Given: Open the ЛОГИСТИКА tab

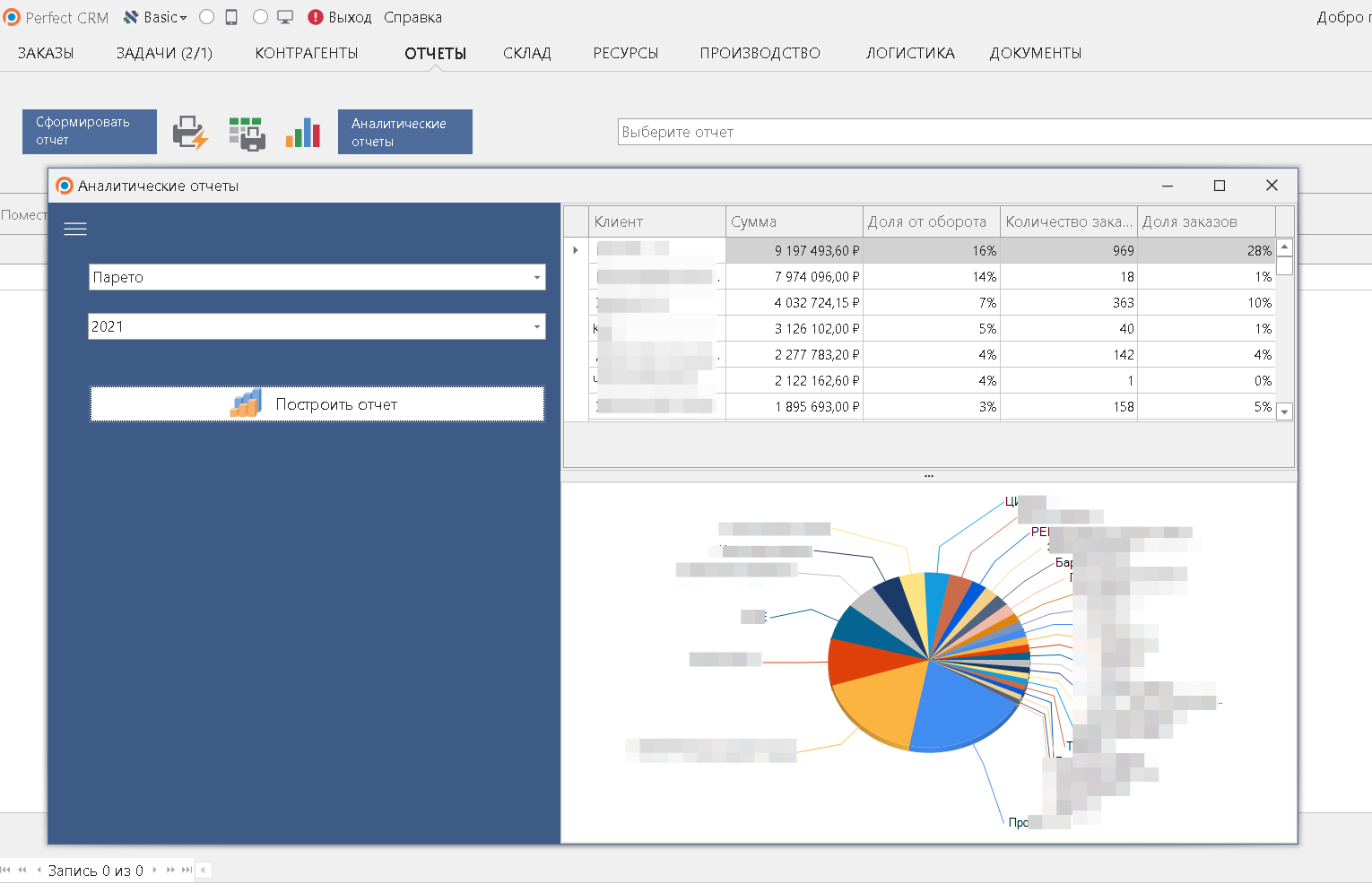Looking at the screenshot, I should 910,53.
